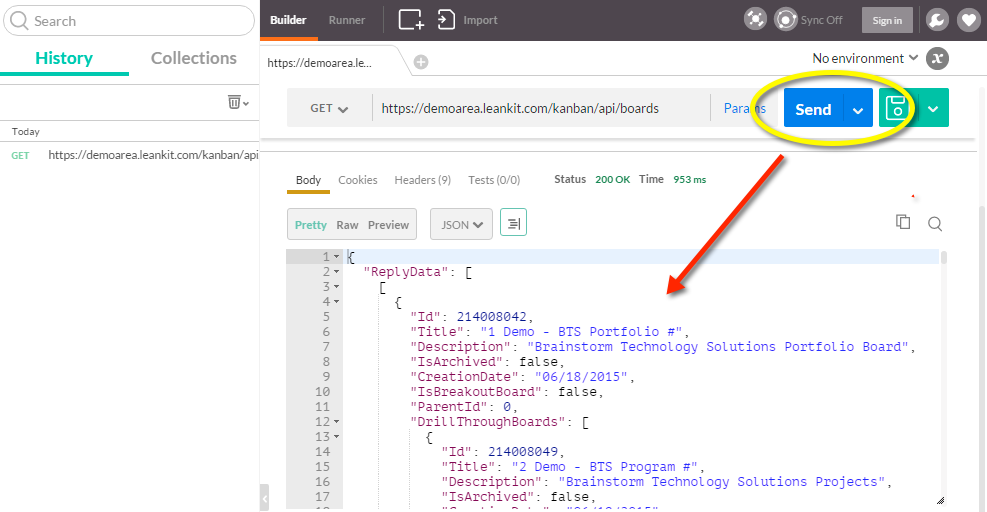Switch response view to Preview
Image resolution: width=987 pixels, height=512 pixels.
point(388,225)
